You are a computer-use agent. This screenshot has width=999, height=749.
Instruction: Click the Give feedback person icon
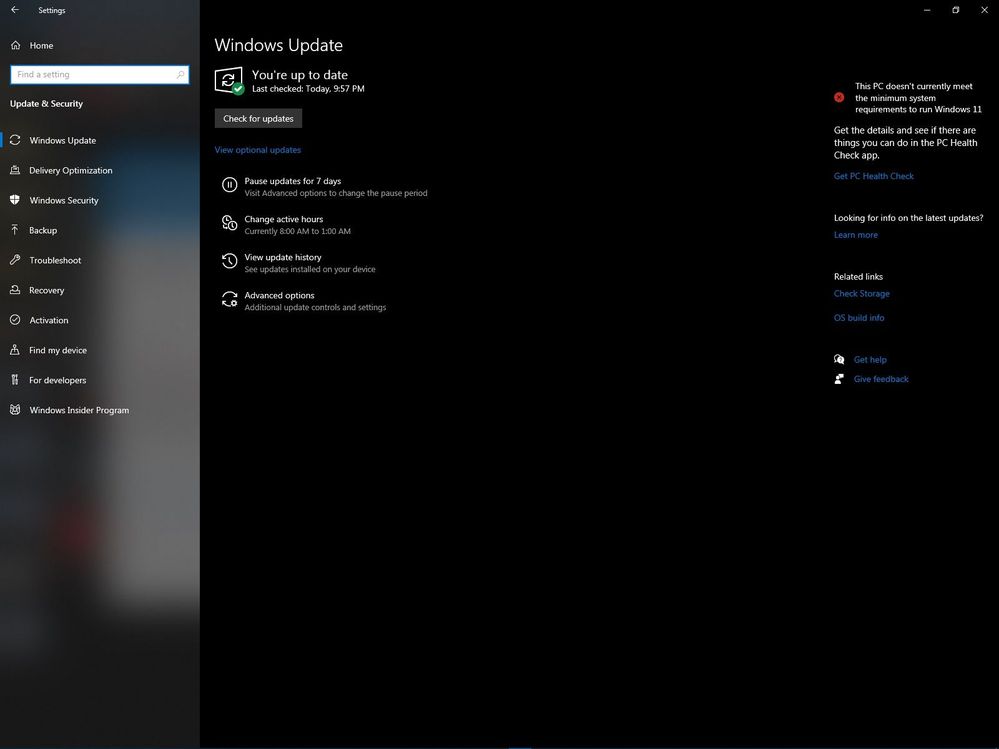[839, 379]
